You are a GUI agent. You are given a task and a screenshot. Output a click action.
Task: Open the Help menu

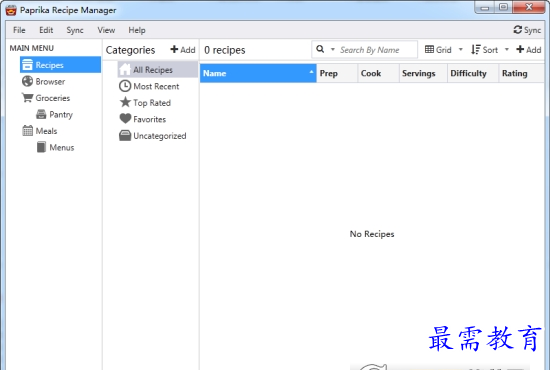(136, 30)
